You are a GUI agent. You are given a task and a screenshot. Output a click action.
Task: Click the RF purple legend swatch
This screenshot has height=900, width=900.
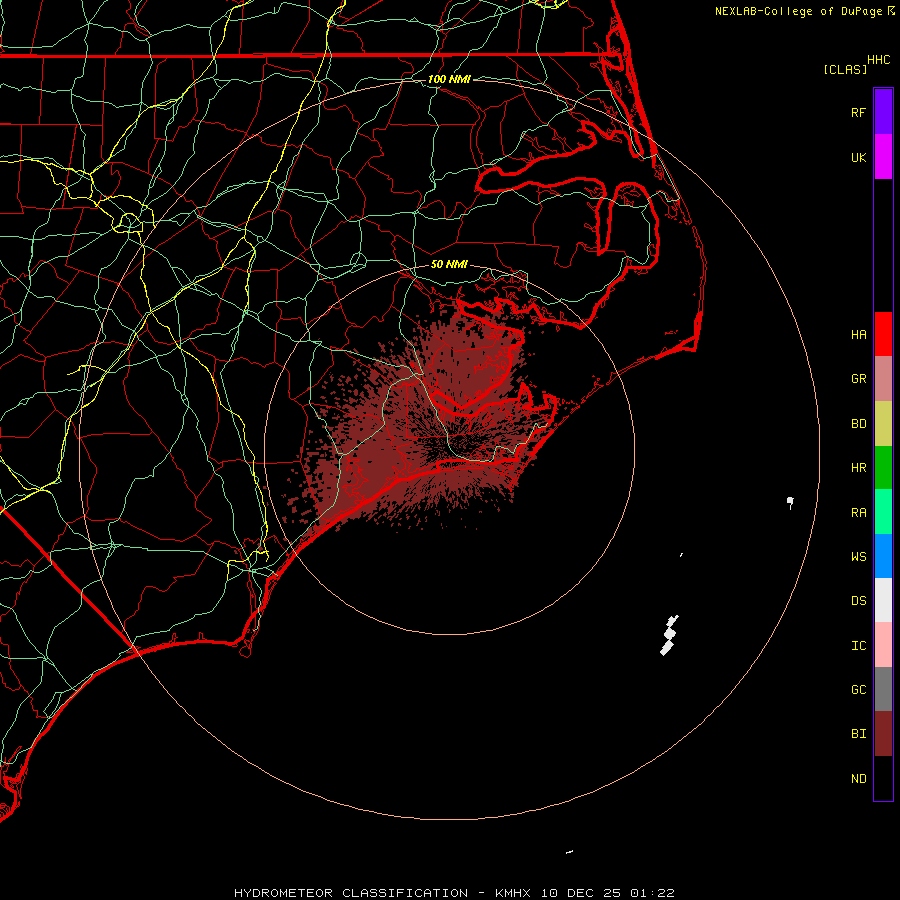(x=883, y=112)
